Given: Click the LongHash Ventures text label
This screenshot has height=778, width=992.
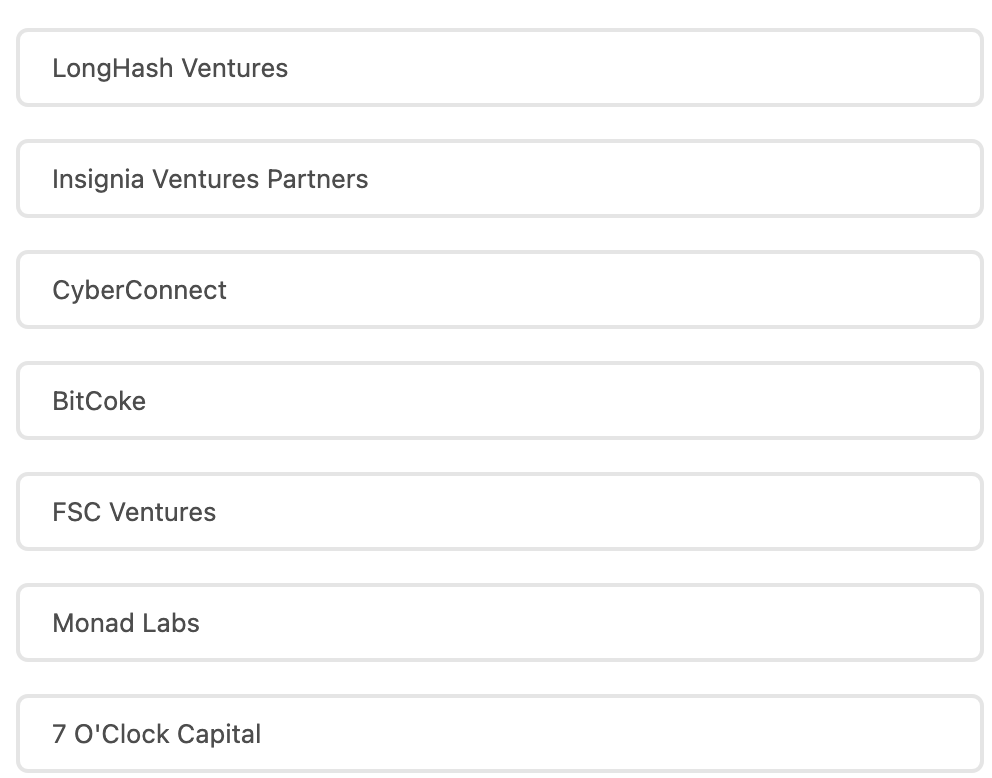Looking at the screenshot, I should click(170, 68).
